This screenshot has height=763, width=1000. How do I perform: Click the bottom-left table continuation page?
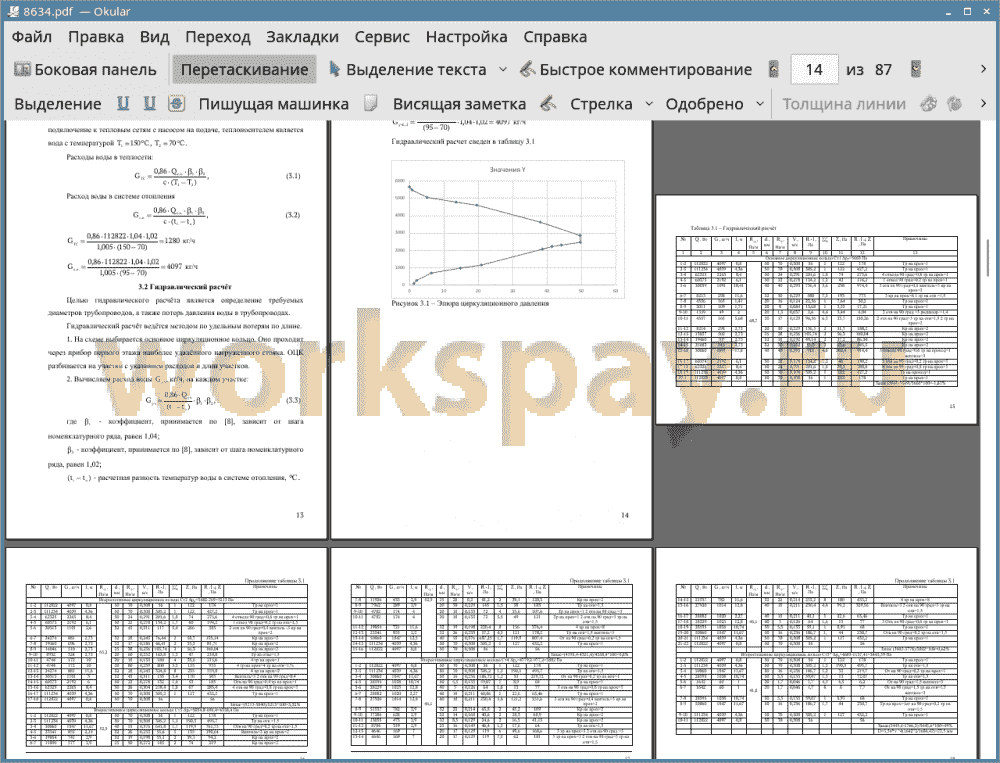pos(166,653)
